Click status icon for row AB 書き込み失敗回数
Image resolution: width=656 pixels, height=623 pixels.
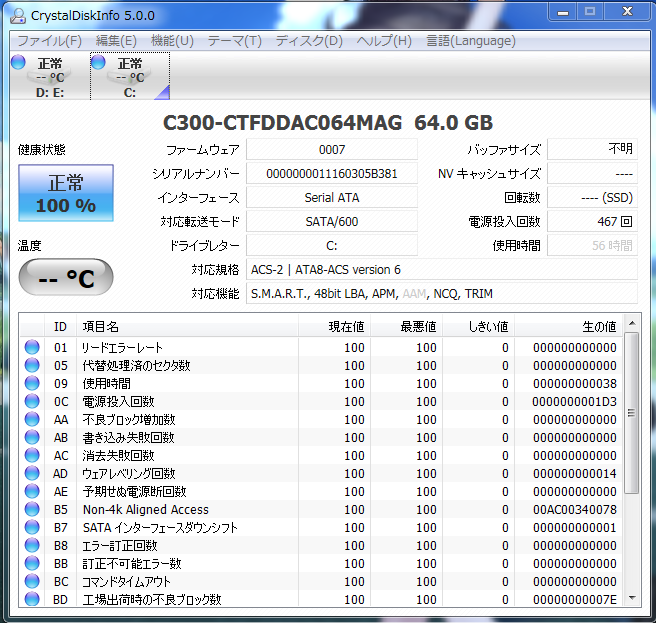[x=32, y=437]
